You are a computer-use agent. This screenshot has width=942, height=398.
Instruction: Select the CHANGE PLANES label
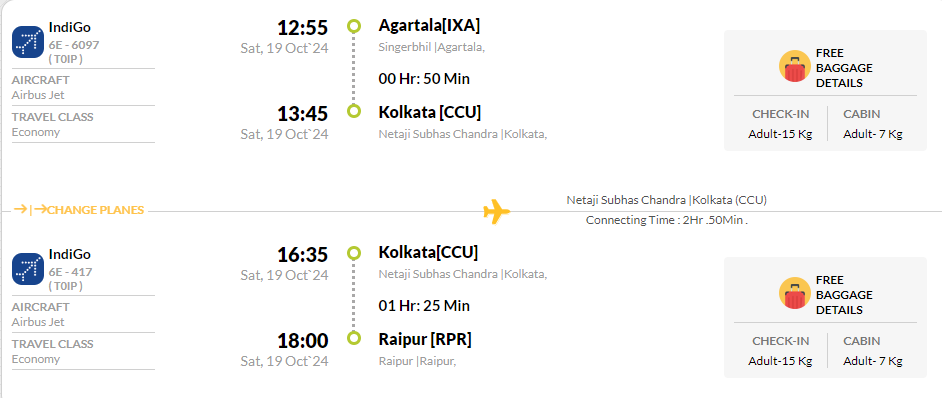tap(96, 210)
